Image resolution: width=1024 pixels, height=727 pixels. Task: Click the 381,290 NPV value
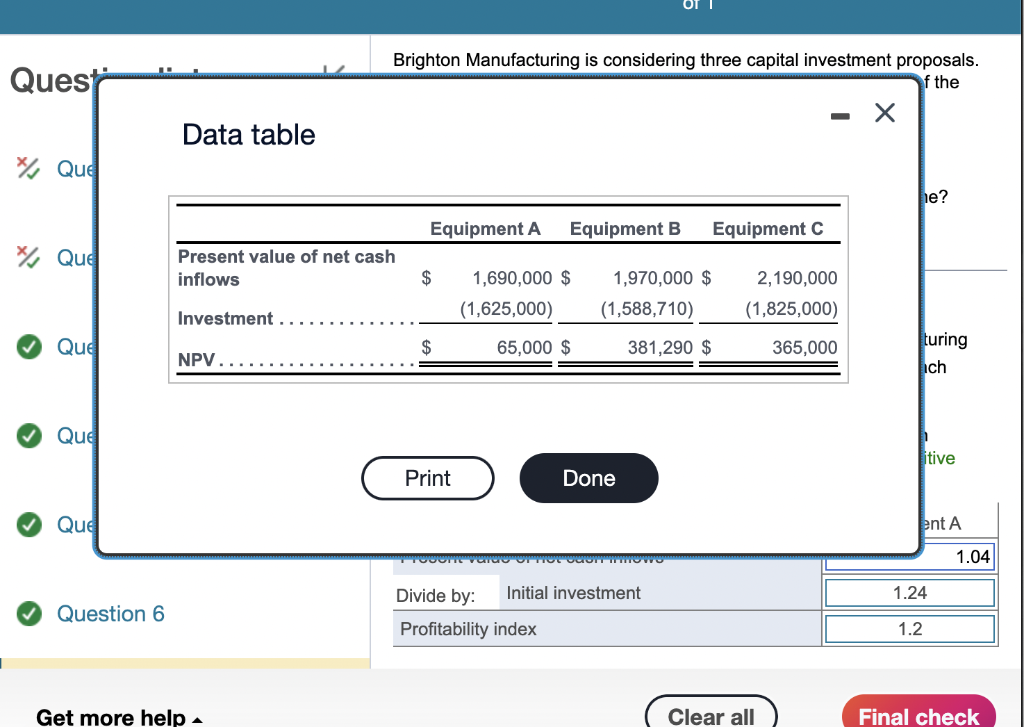point(660,347)
